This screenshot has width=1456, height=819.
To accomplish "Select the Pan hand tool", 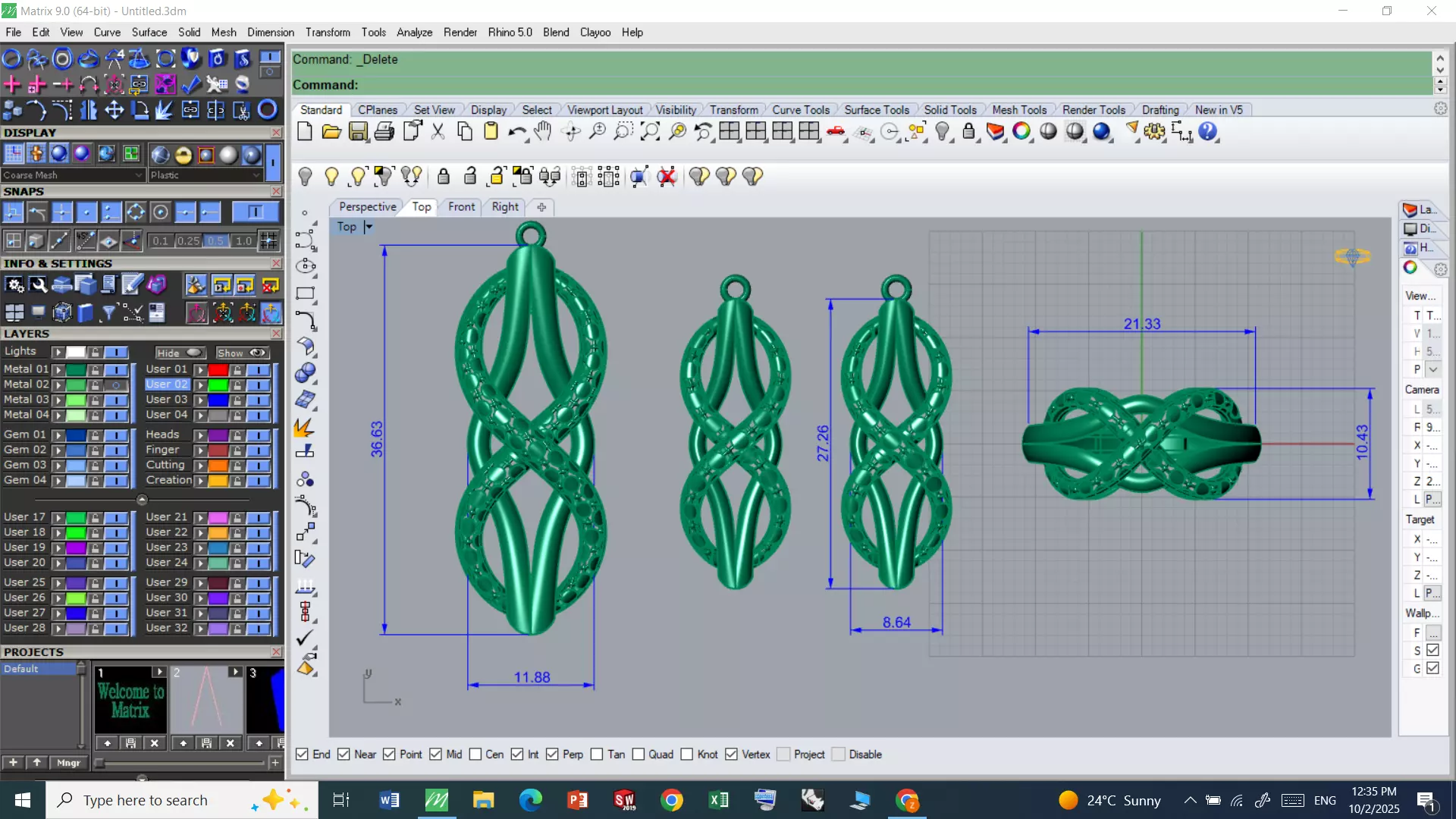I will pyautogui.click(x=542, y=132).
